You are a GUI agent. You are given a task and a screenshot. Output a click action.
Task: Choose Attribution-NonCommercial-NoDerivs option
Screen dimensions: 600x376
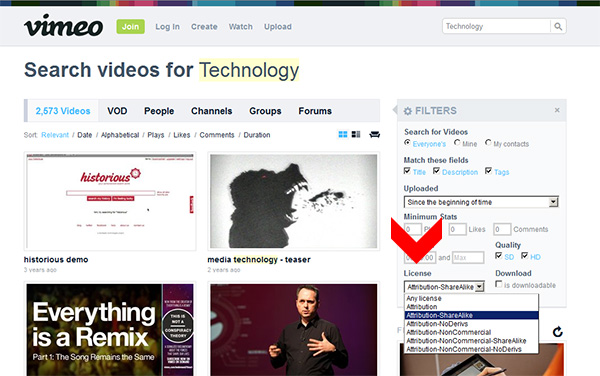[x=471, y=349]
